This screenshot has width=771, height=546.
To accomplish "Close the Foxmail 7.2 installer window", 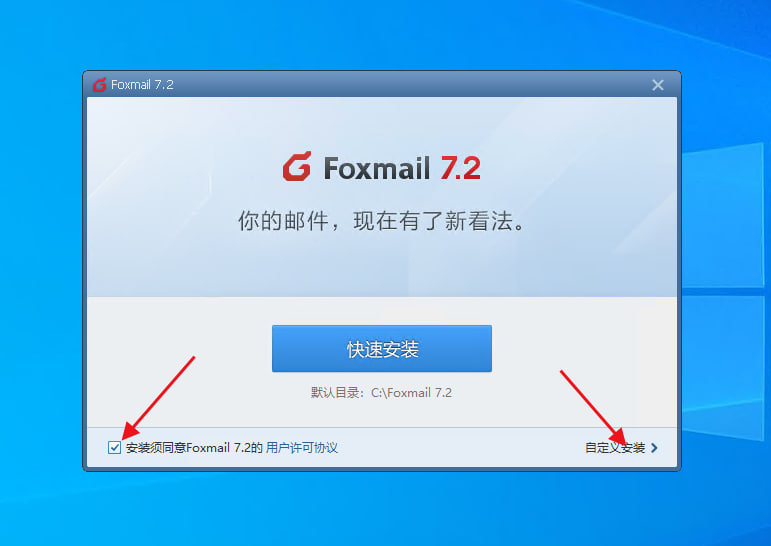I will 657,85.
